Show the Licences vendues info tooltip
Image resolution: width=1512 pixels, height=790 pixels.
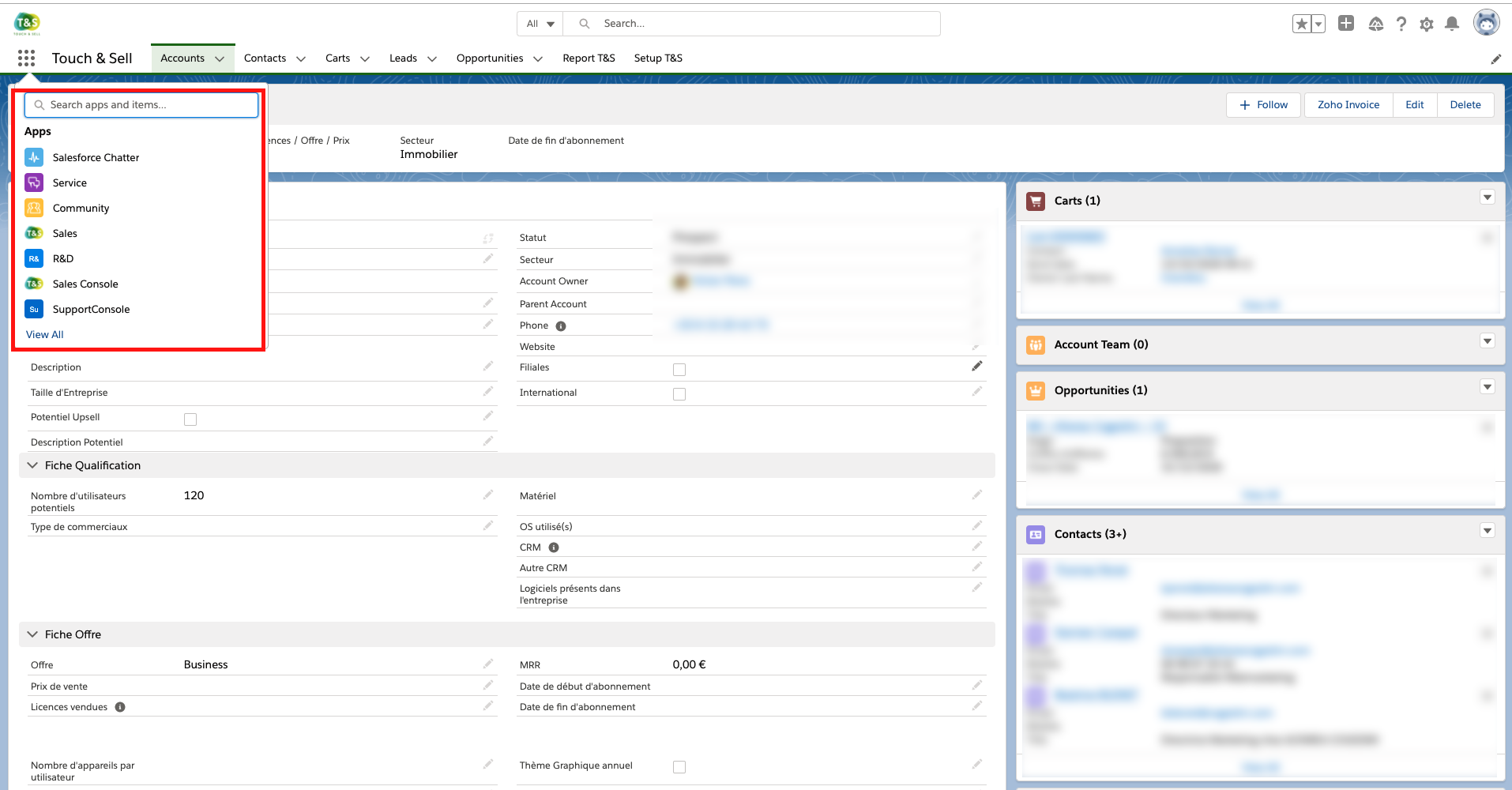(120, 707)
